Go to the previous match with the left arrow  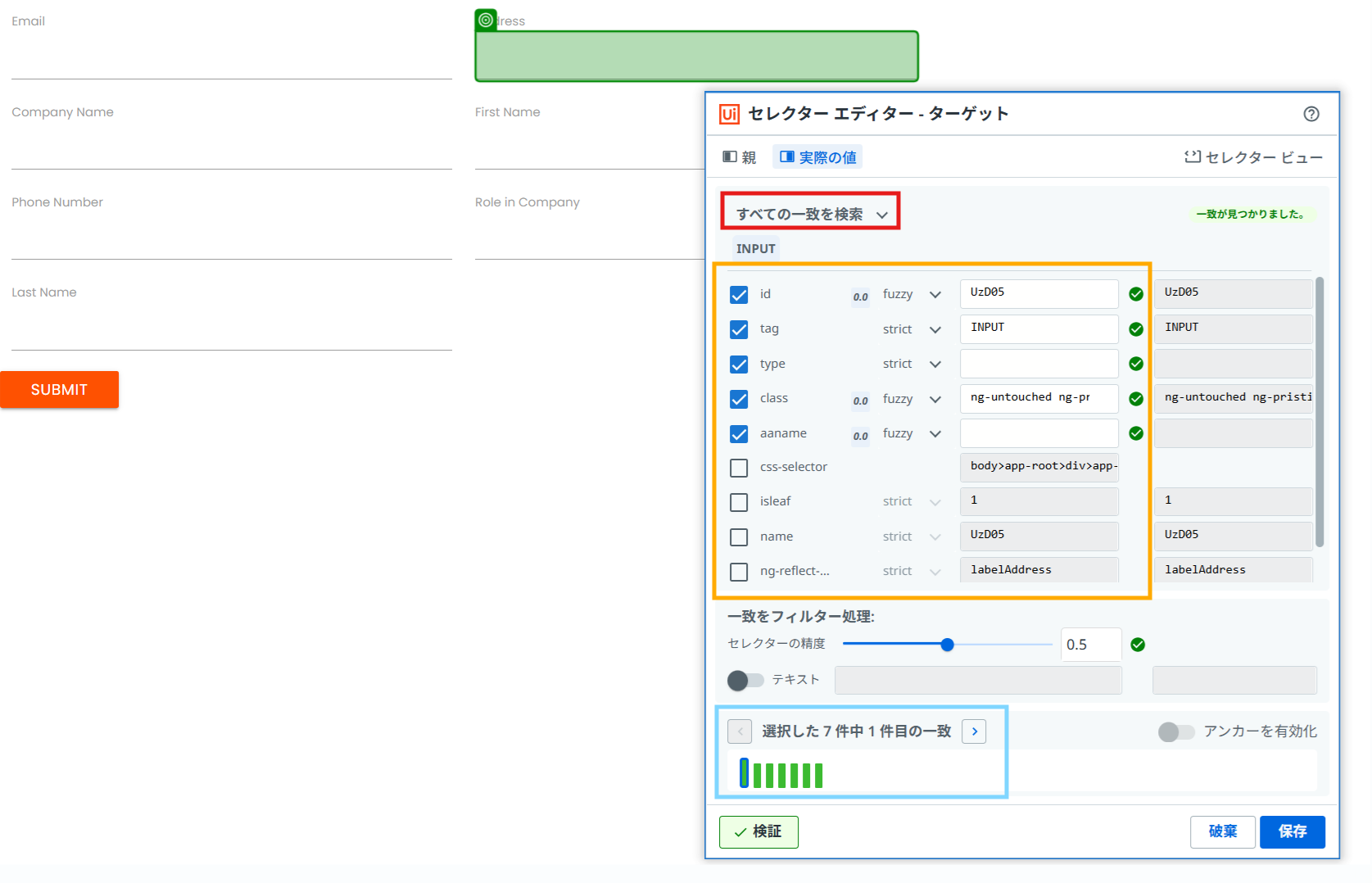(740, 731)
